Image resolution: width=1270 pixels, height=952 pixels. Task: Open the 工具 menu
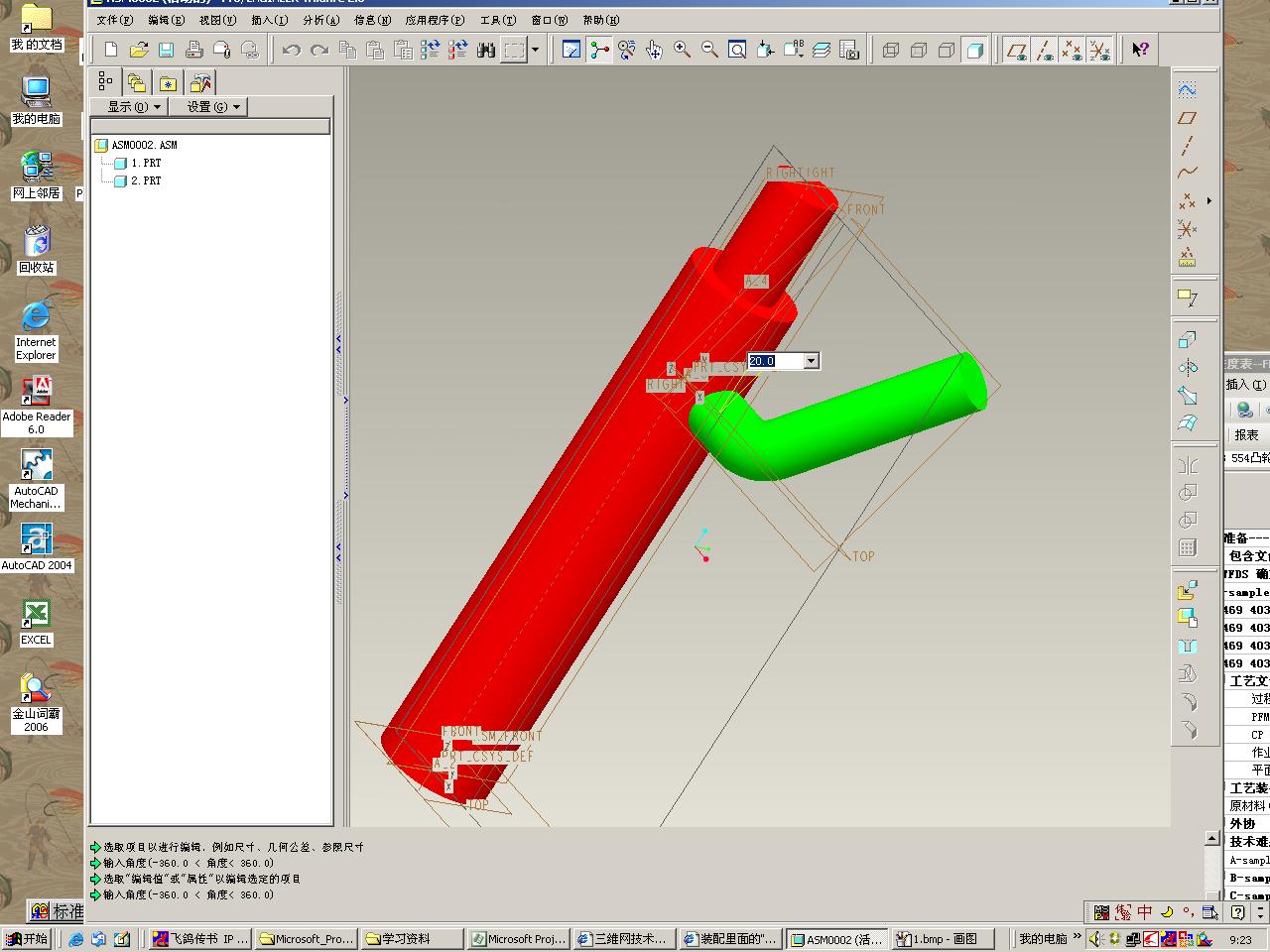point(498,20)
